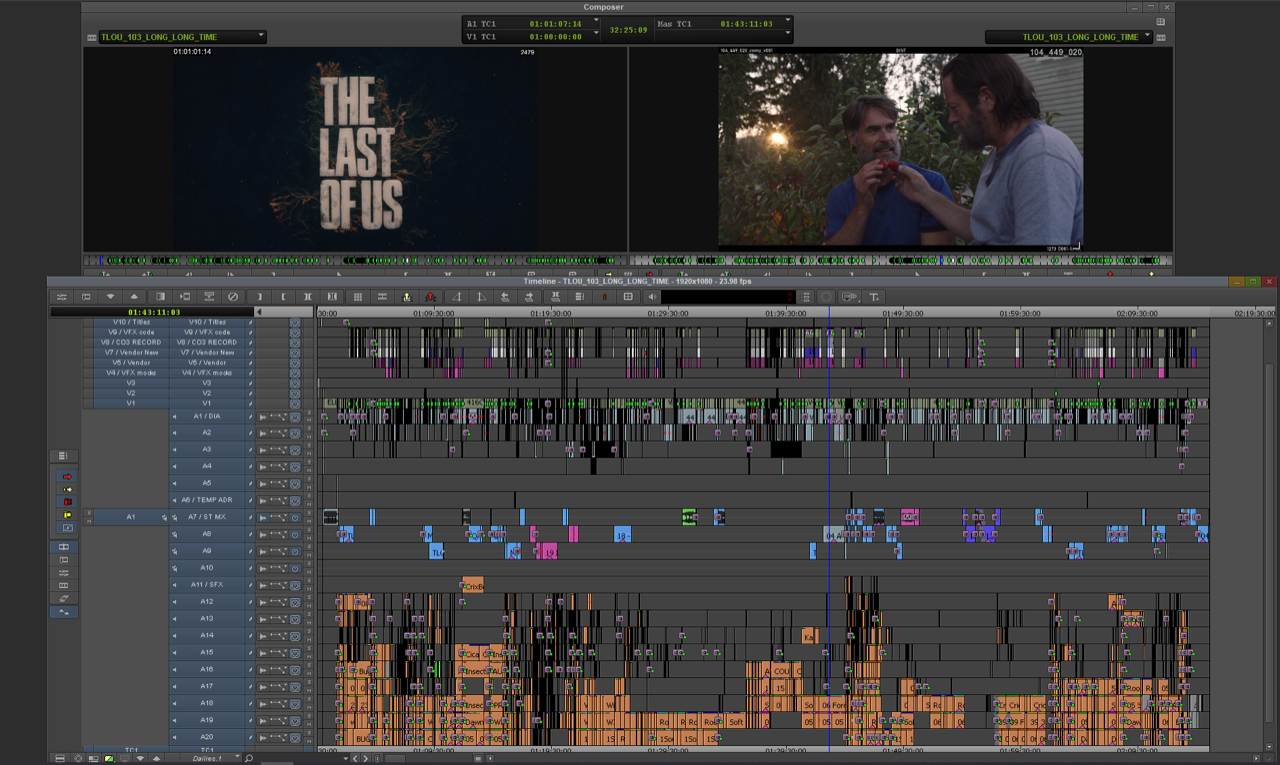Viewport: 1280px width, 765px height.
Task: Click the Composer grid icon at top right
Action: point(1160,21)
